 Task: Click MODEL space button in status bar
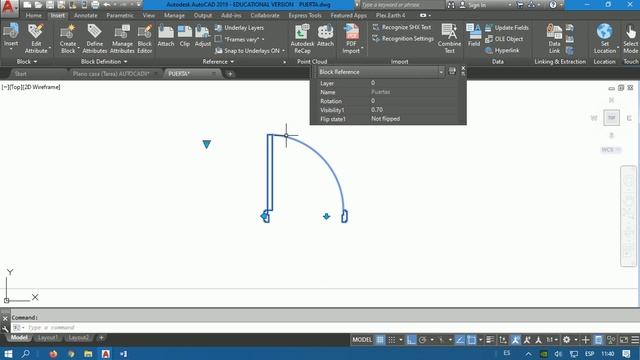pos(362,340)
